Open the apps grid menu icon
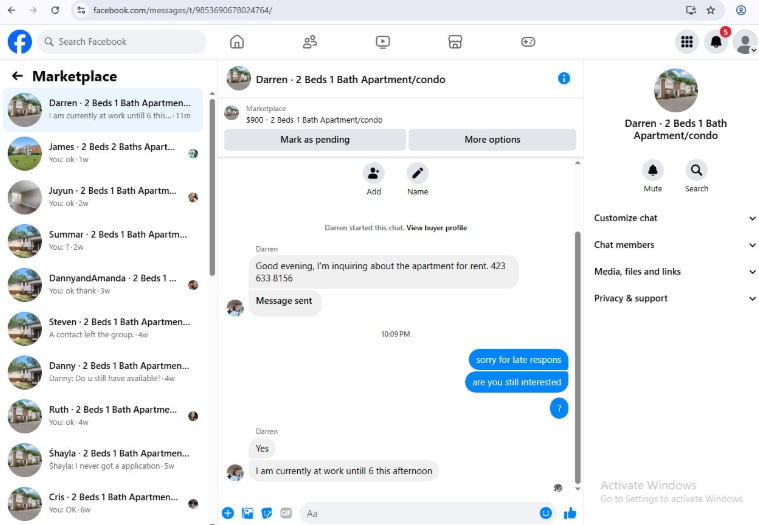759x525 pixels. click(x=686, y=42)
